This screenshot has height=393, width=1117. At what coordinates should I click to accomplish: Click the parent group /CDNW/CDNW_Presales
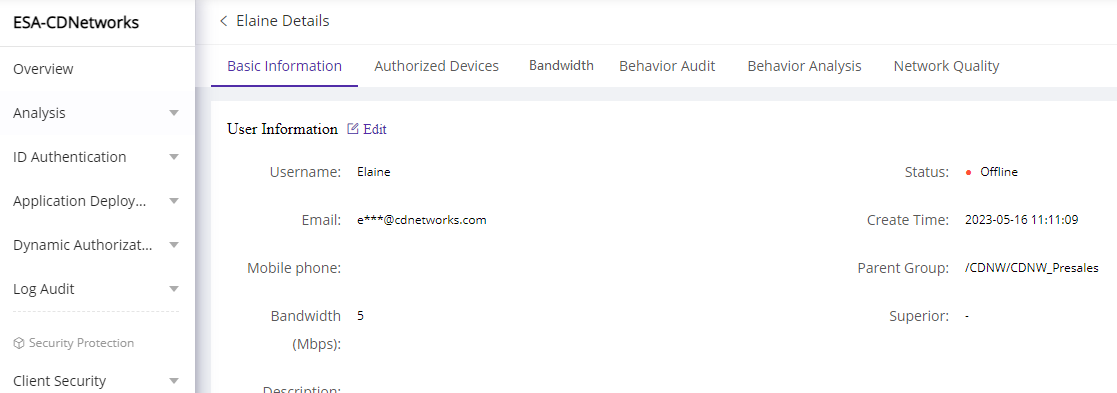pyautogui.click(x=1032, y=268)
